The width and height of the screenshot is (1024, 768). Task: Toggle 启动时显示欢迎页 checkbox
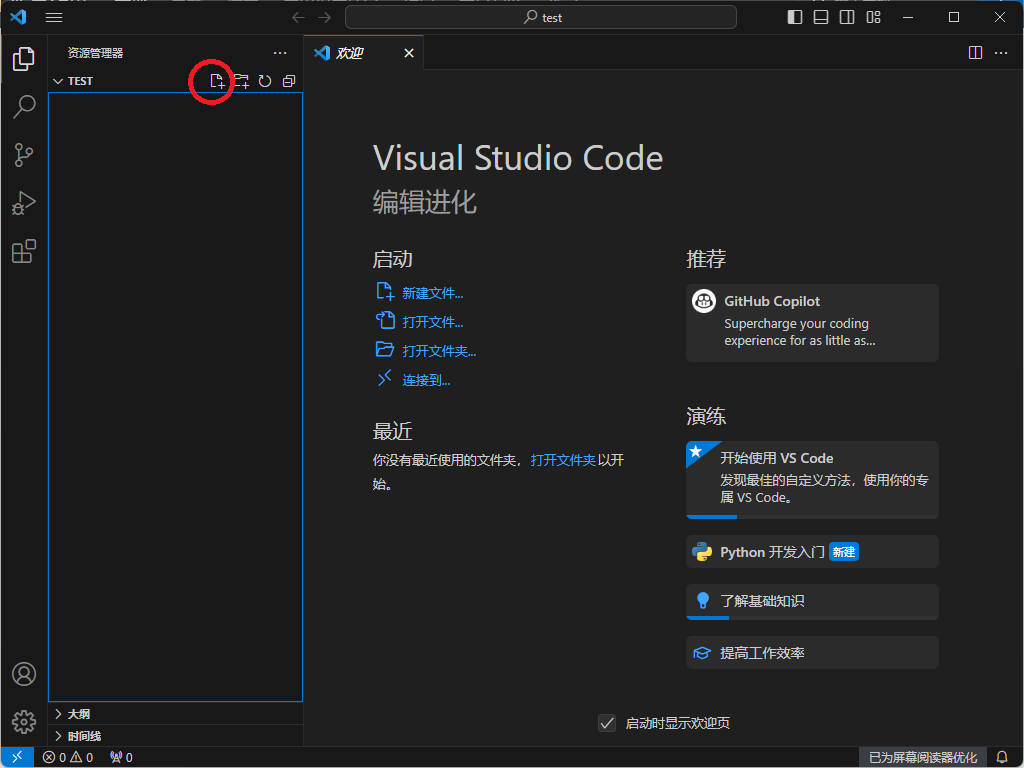pyautogui.click(x=607, y=723)
